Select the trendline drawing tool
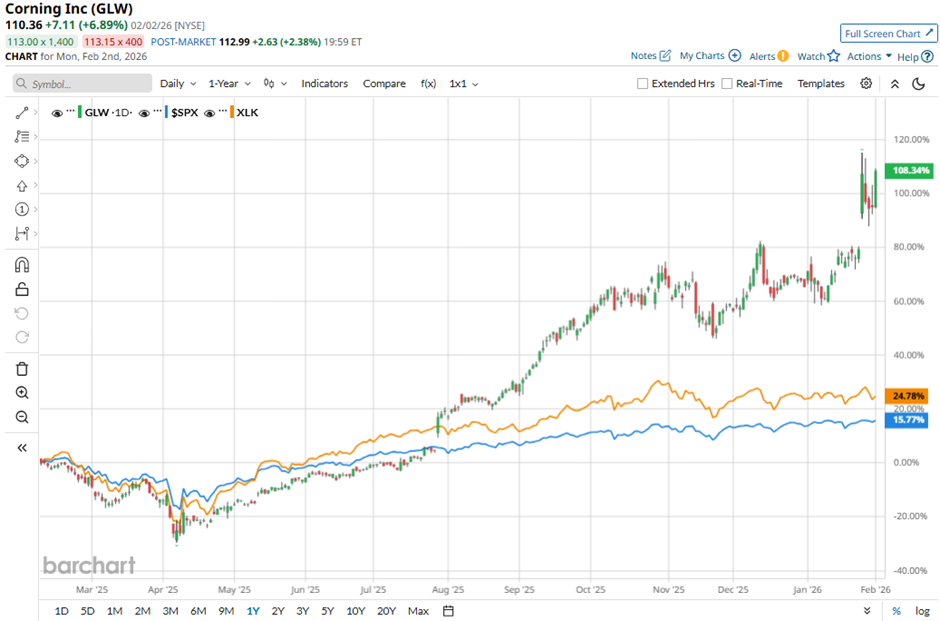This screenshot has width=940, height=621. 20,112
